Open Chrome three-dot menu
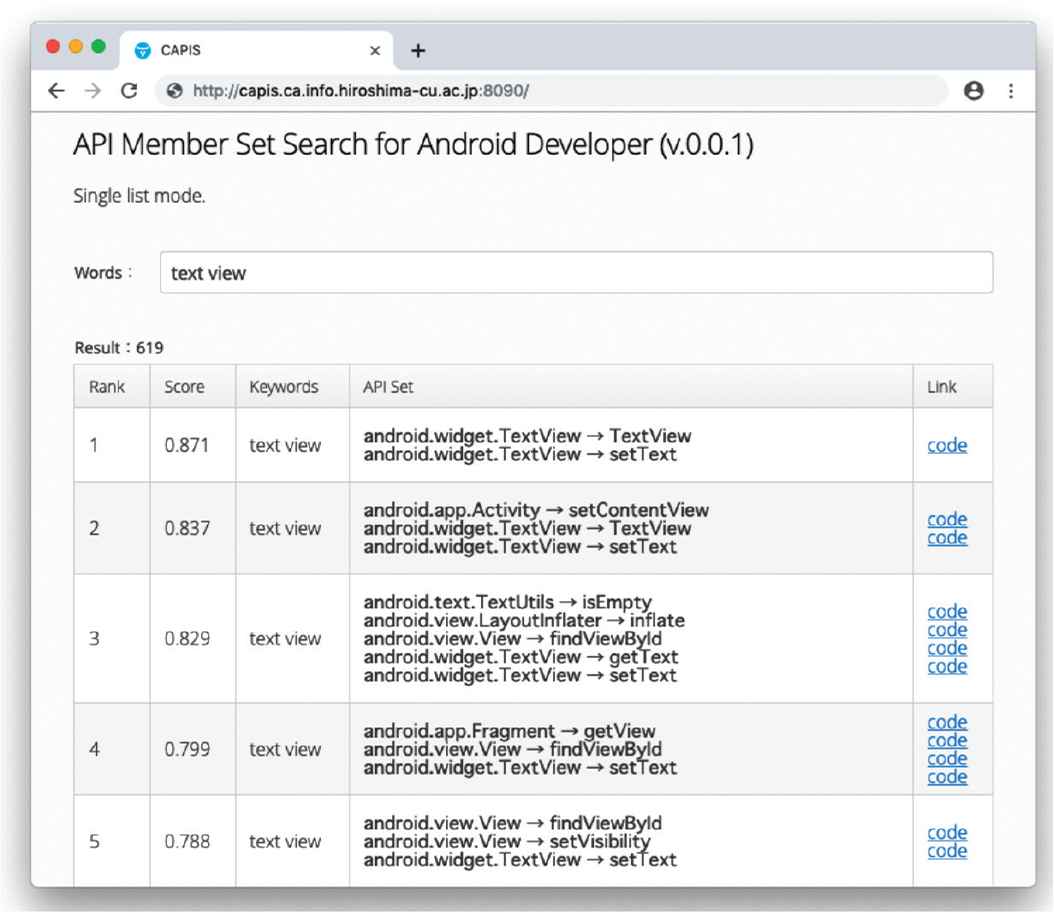Viewport: 1054px width, 912px height. 1011,91
